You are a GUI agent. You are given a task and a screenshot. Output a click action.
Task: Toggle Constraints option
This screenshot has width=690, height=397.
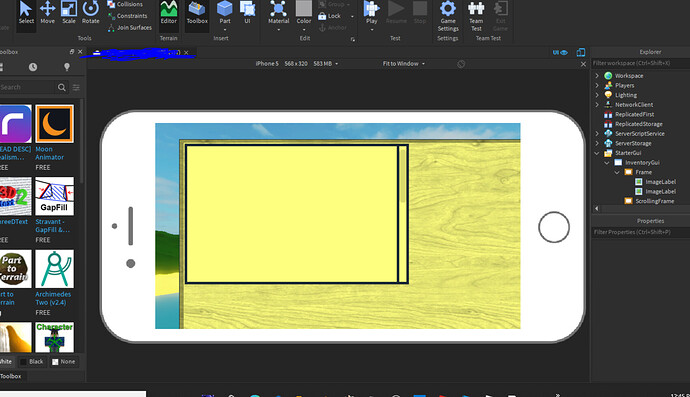pyautogui.click(x=127, y=16)
